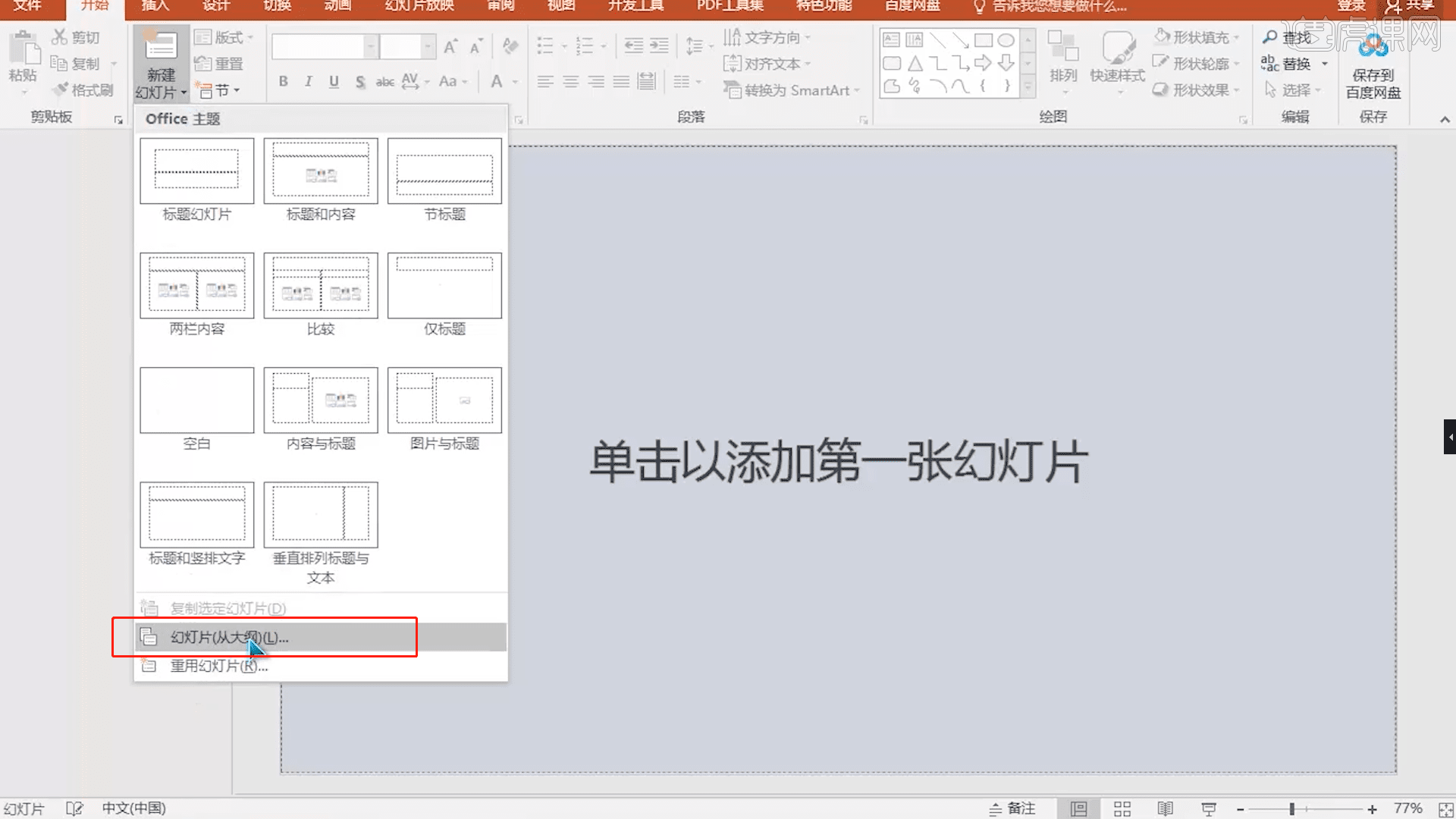Screen dimensions: 1456x819
Task: Open the numbering list dropdown arrow
Action: tap(604, 47)
